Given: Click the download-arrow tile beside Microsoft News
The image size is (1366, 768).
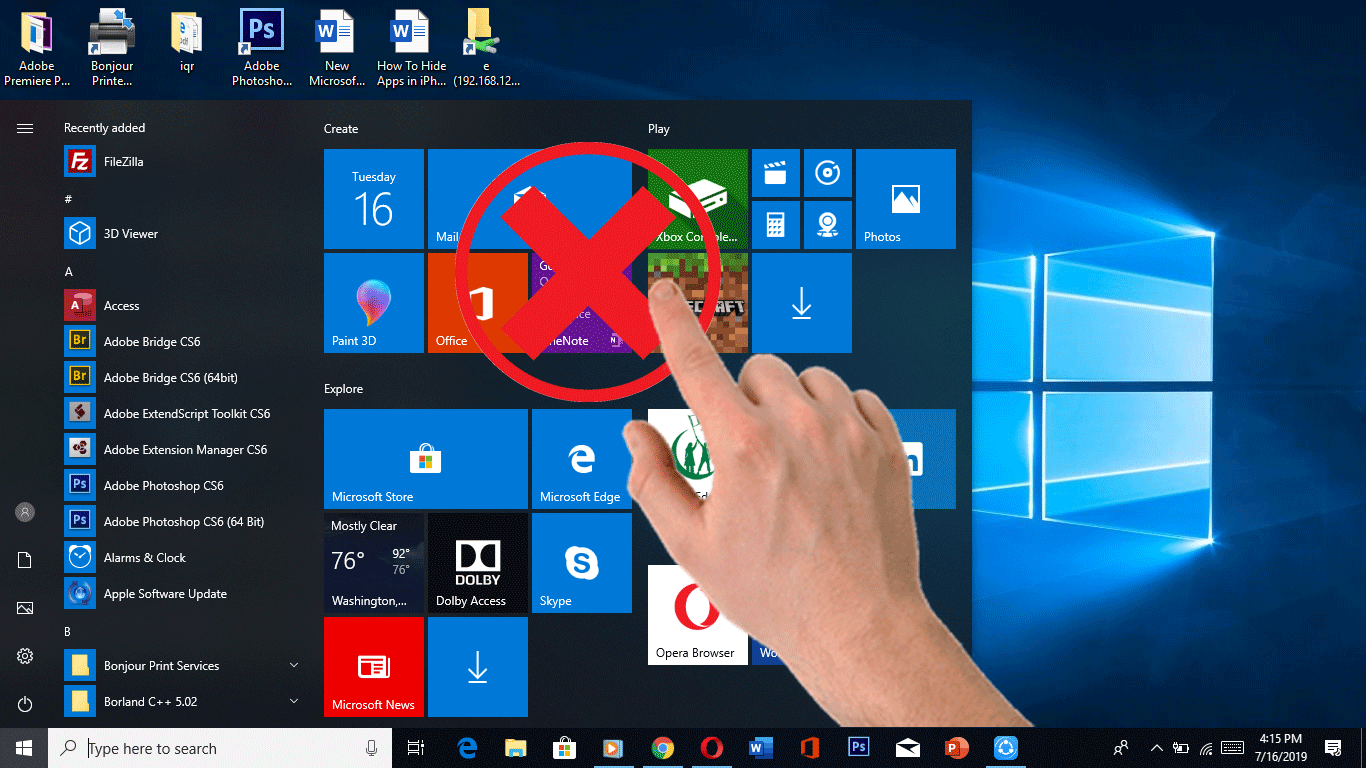Looking at the screenshot, I should coord(478,667).
